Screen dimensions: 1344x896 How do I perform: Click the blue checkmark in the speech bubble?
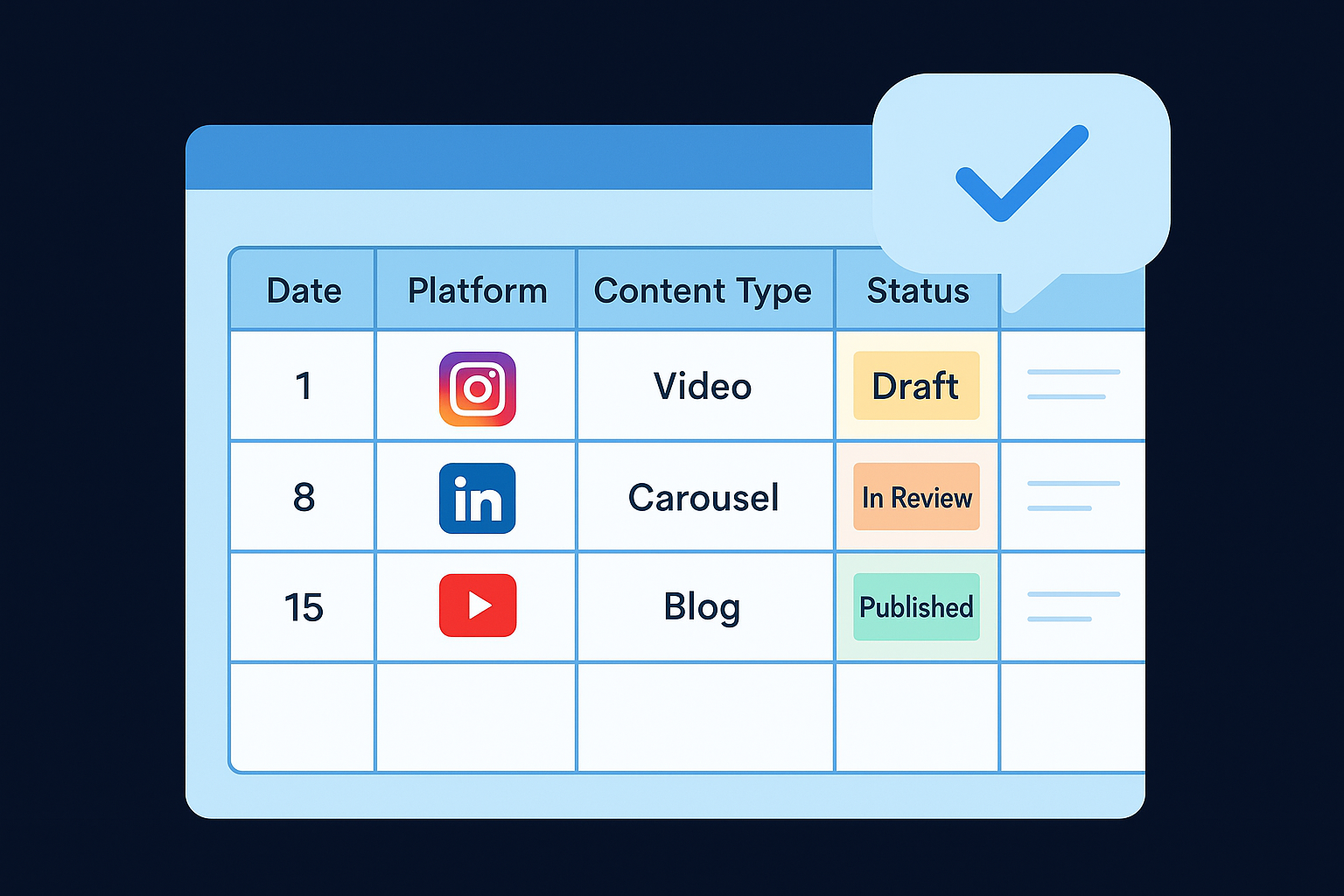pos(1022,173)
